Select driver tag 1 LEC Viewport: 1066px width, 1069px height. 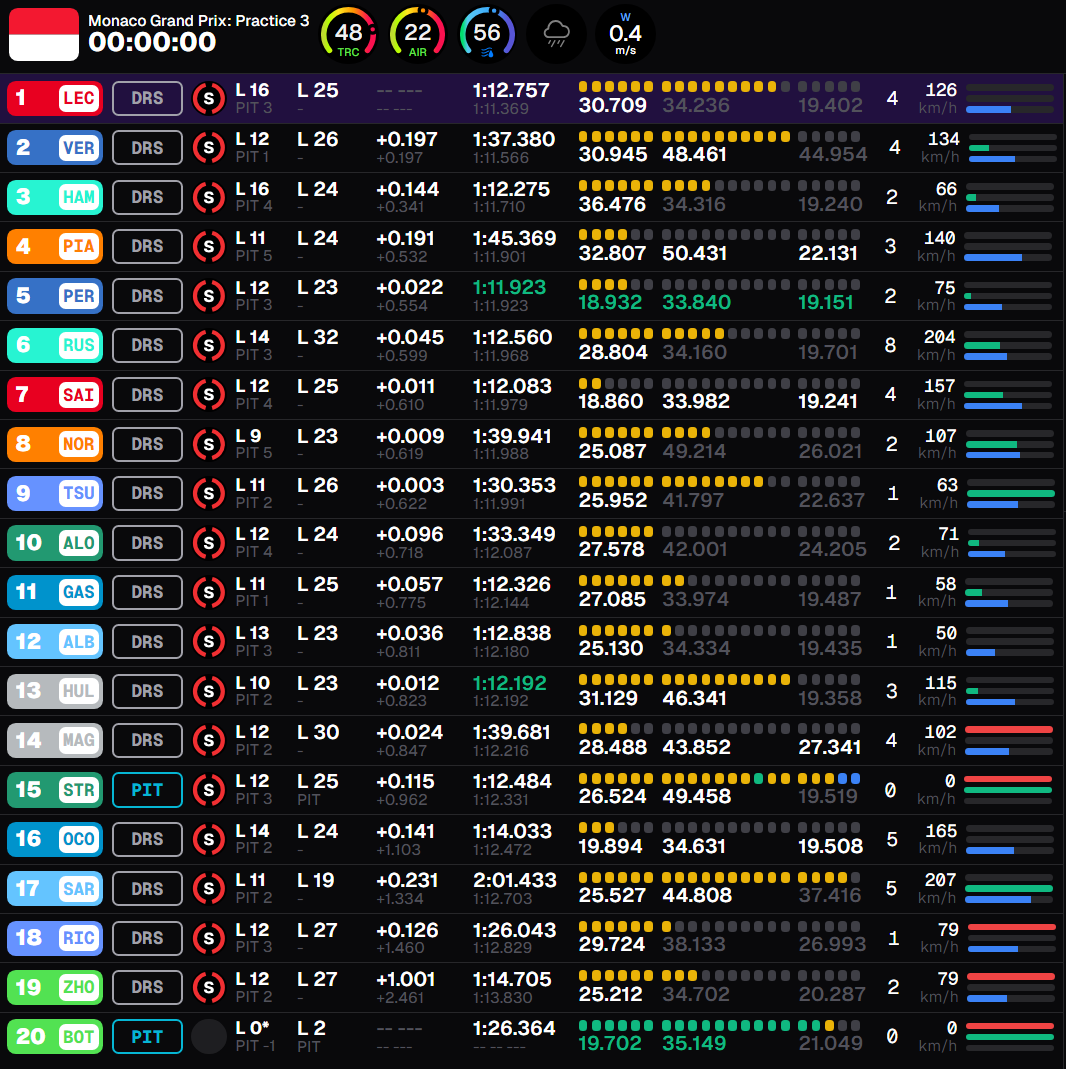click(55, 98)
